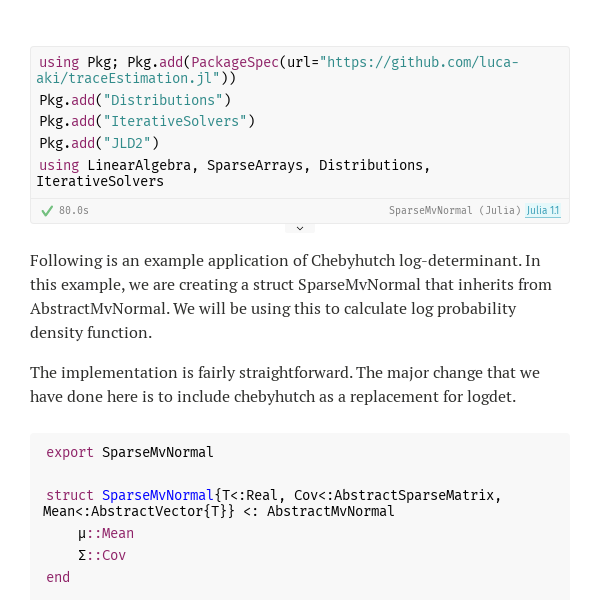
Task: Expand the chevron below the first code cell
Action: (300, 228)
